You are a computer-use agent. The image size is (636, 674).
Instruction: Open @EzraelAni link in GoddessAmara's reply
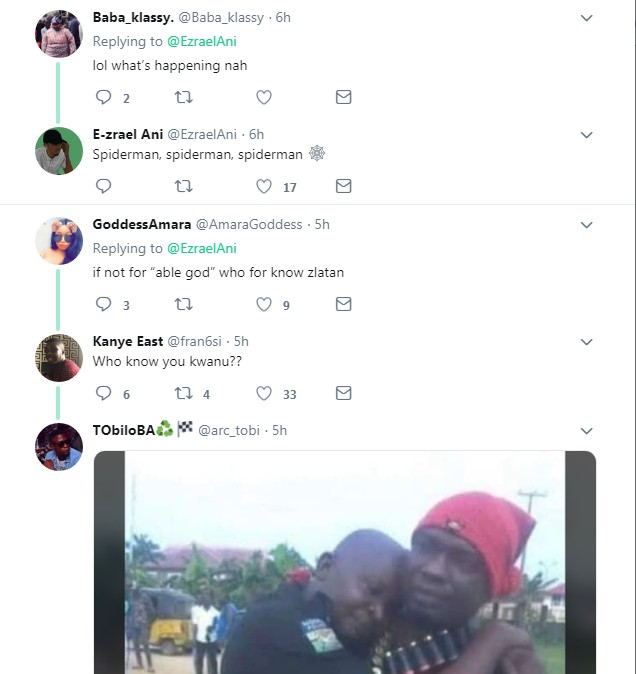point(201,248)
